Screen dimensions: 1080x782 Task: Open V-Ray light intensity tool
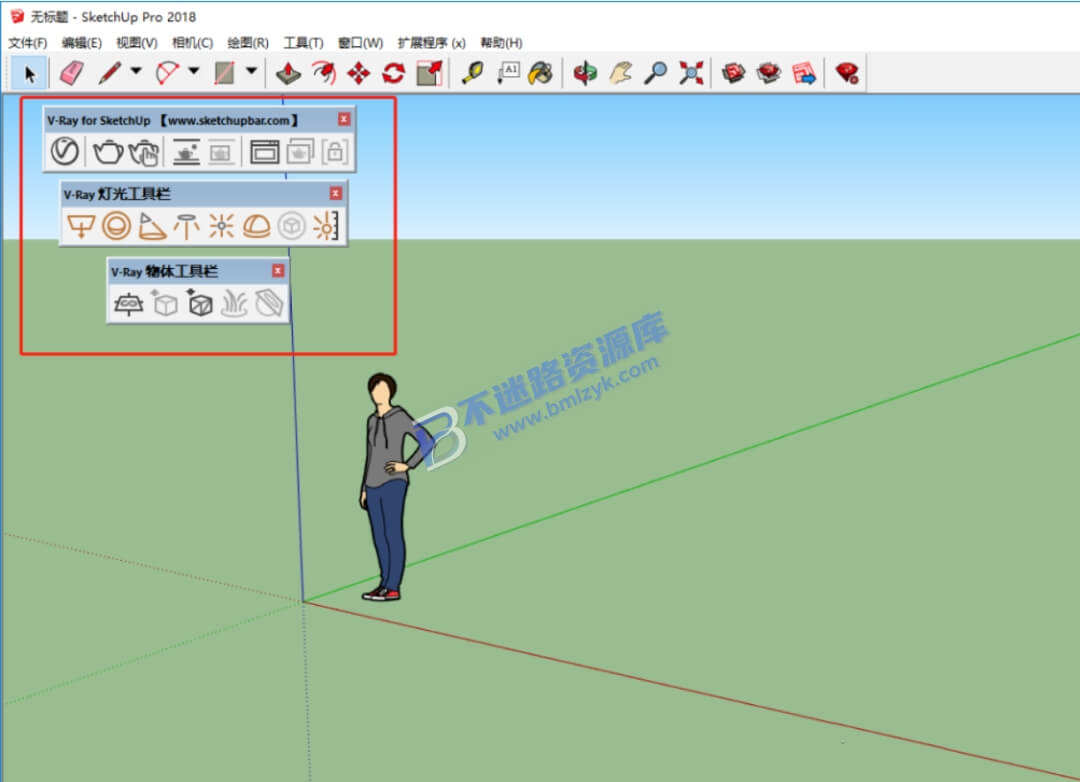click(326, 226)
